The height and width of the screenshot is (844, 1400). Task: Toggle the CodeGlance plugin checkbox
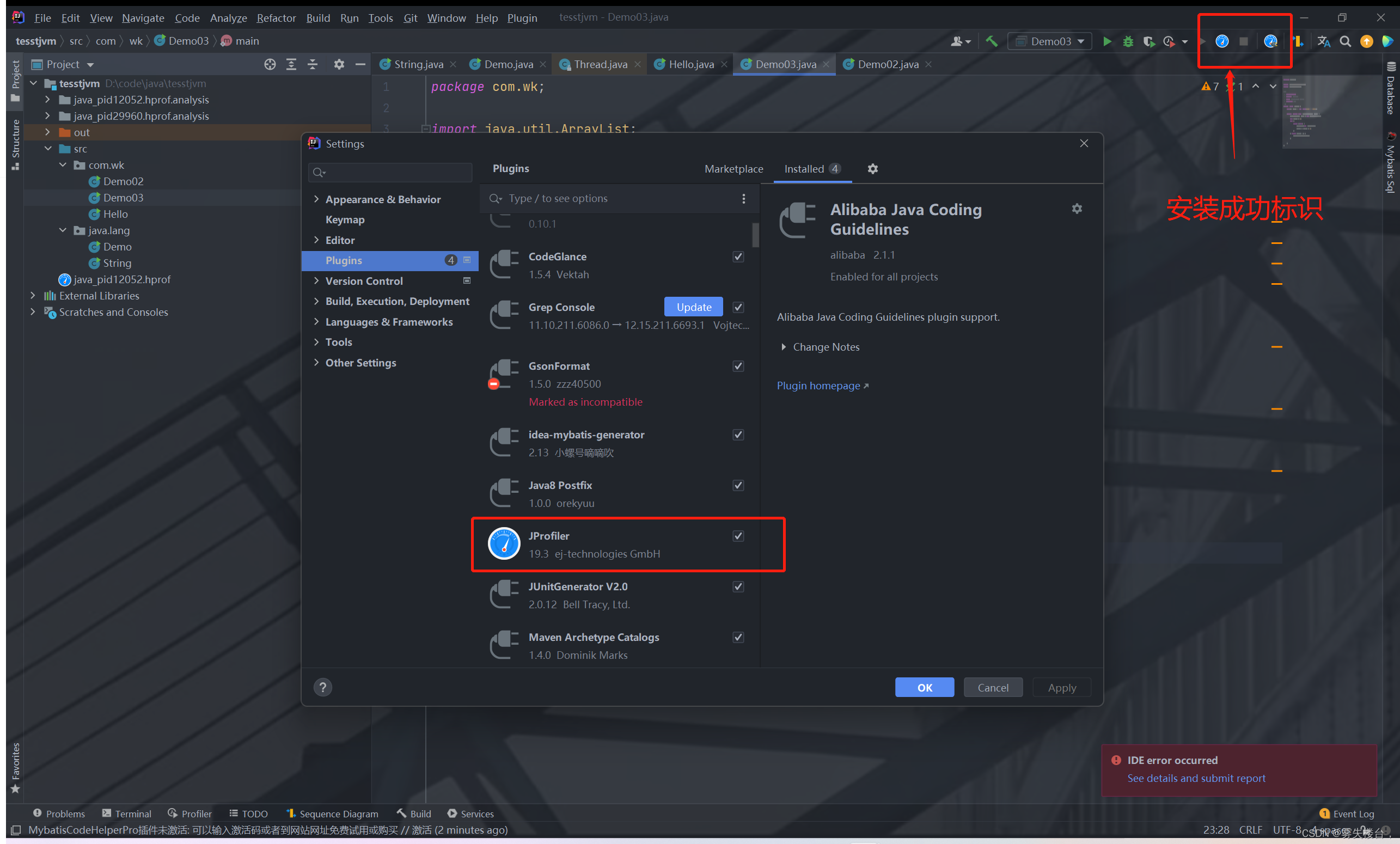[x=738, y=256]
